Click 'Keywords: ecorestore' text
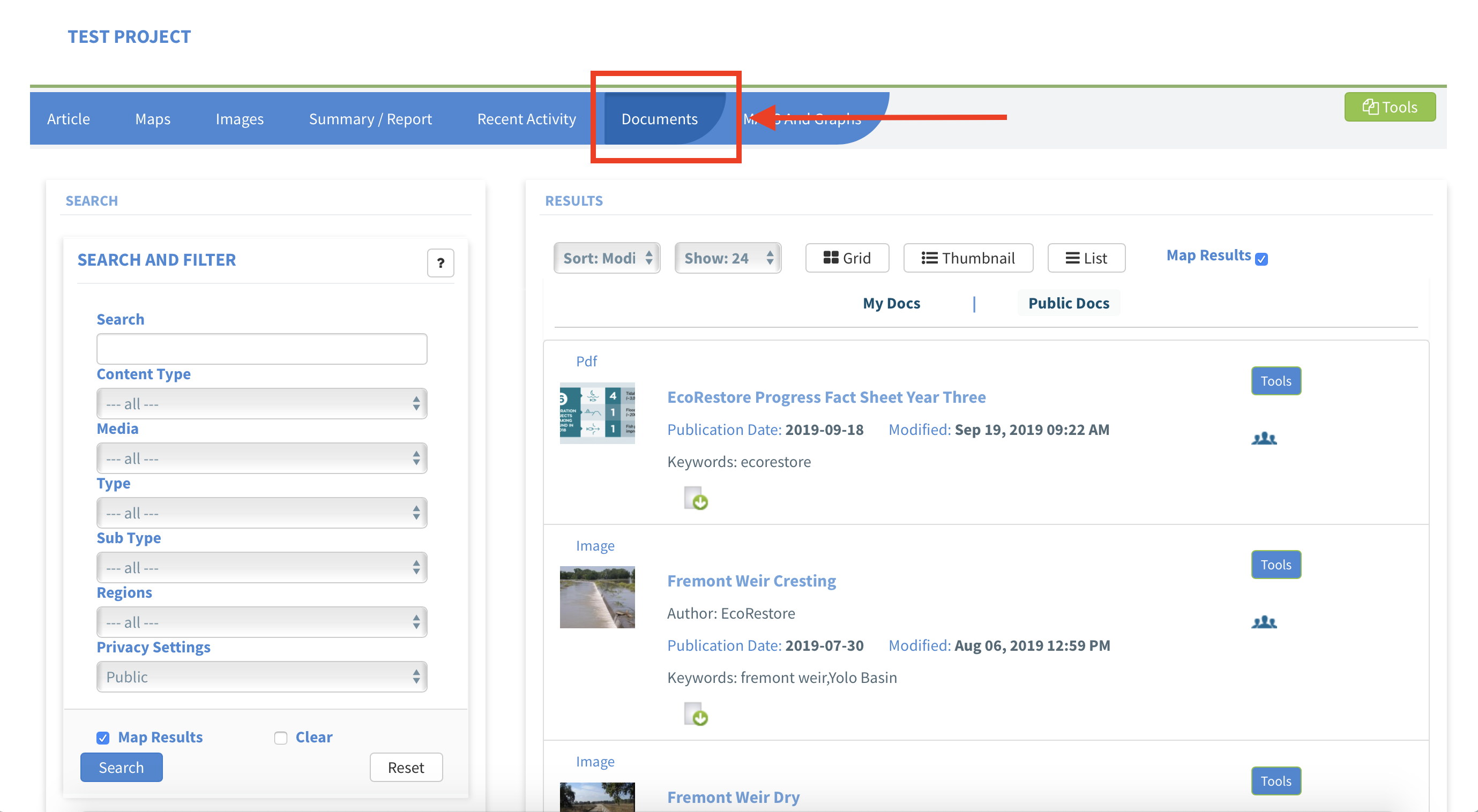Image resolution: width=1478 pixels, height=812 pixels. 739,462
